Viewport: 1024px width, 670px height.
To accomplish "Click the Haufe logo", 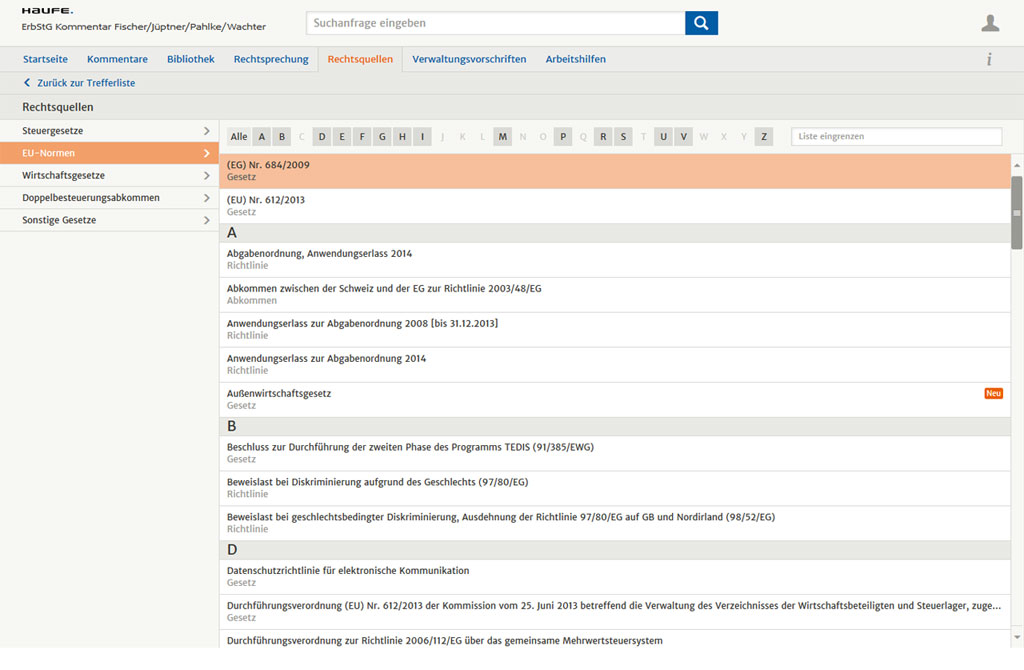I will click(47, 10).
